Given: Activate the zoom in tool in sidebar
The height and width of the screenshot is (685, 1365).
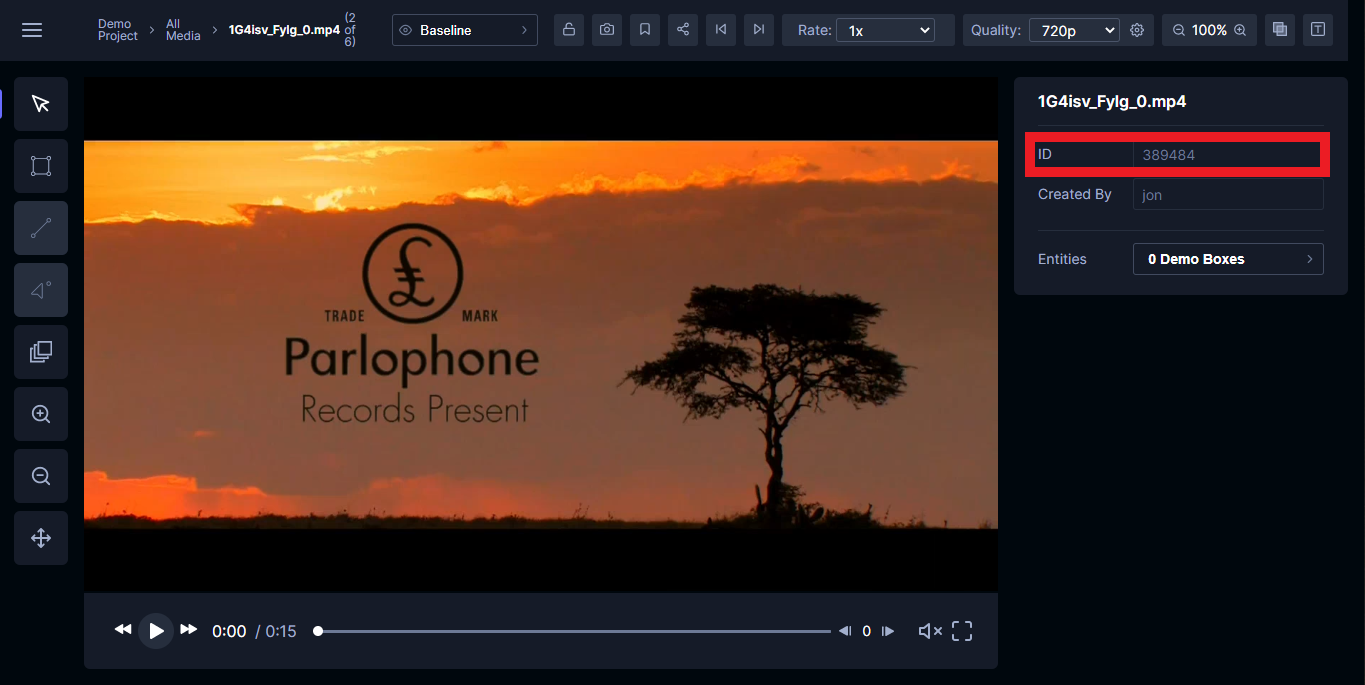Looking at the screenshot, I should 41,414.
